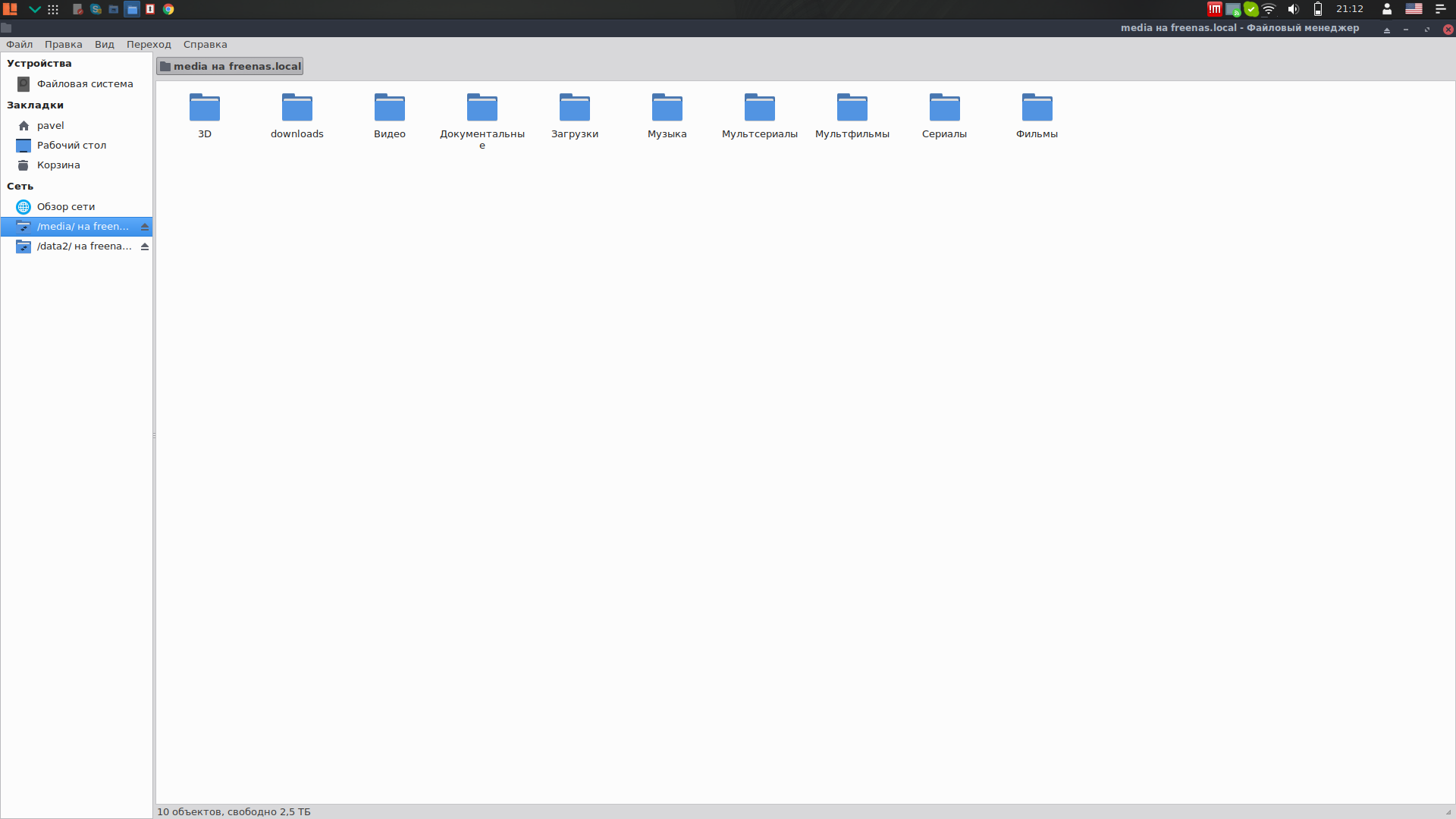1456x819 pixels.
Task: Open the keyboard layout flag indicator
Action: (x=1414, y=9)
